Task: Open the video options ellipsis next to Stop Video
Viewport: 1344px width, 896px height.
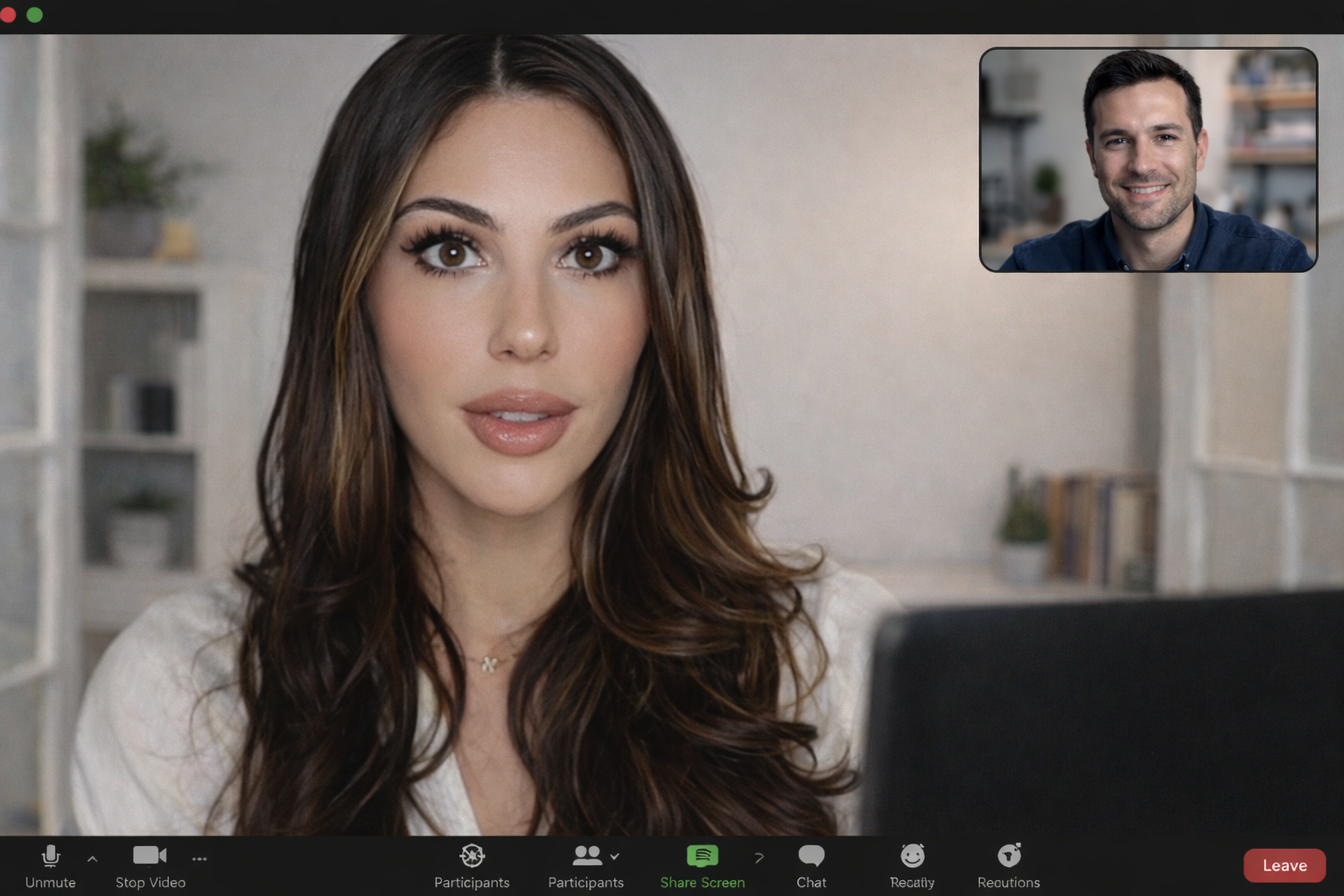Action: coord(199,859)
